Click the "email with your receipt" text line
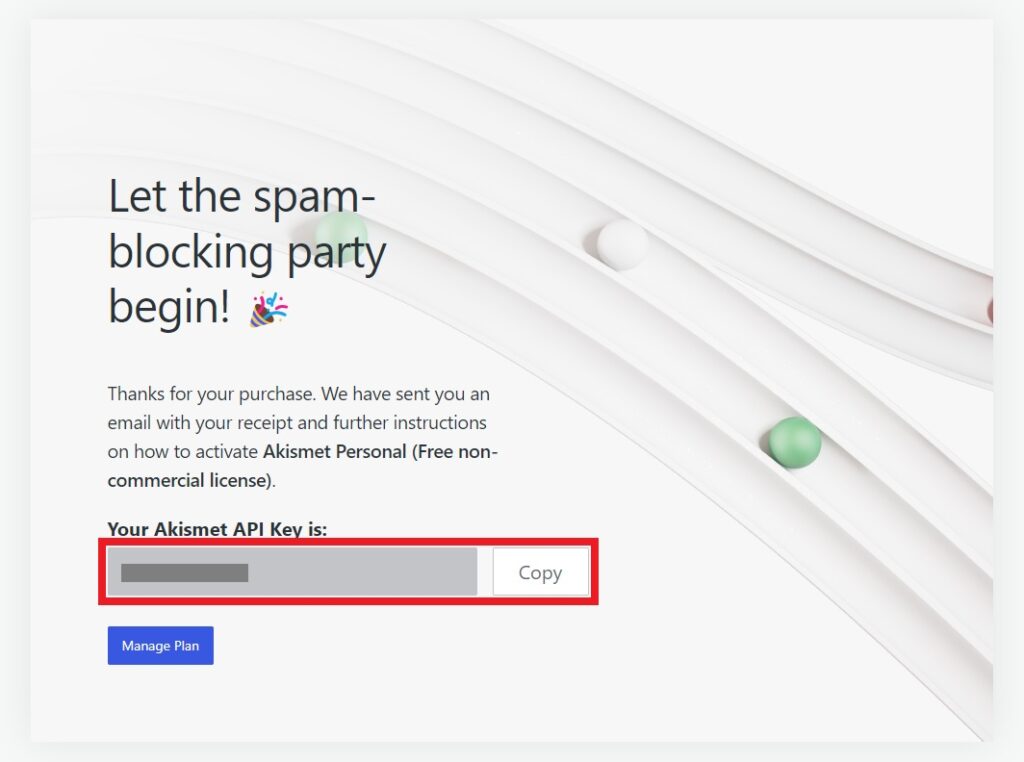This screenshot has height=762, width=1024. [x=297, y=422]
